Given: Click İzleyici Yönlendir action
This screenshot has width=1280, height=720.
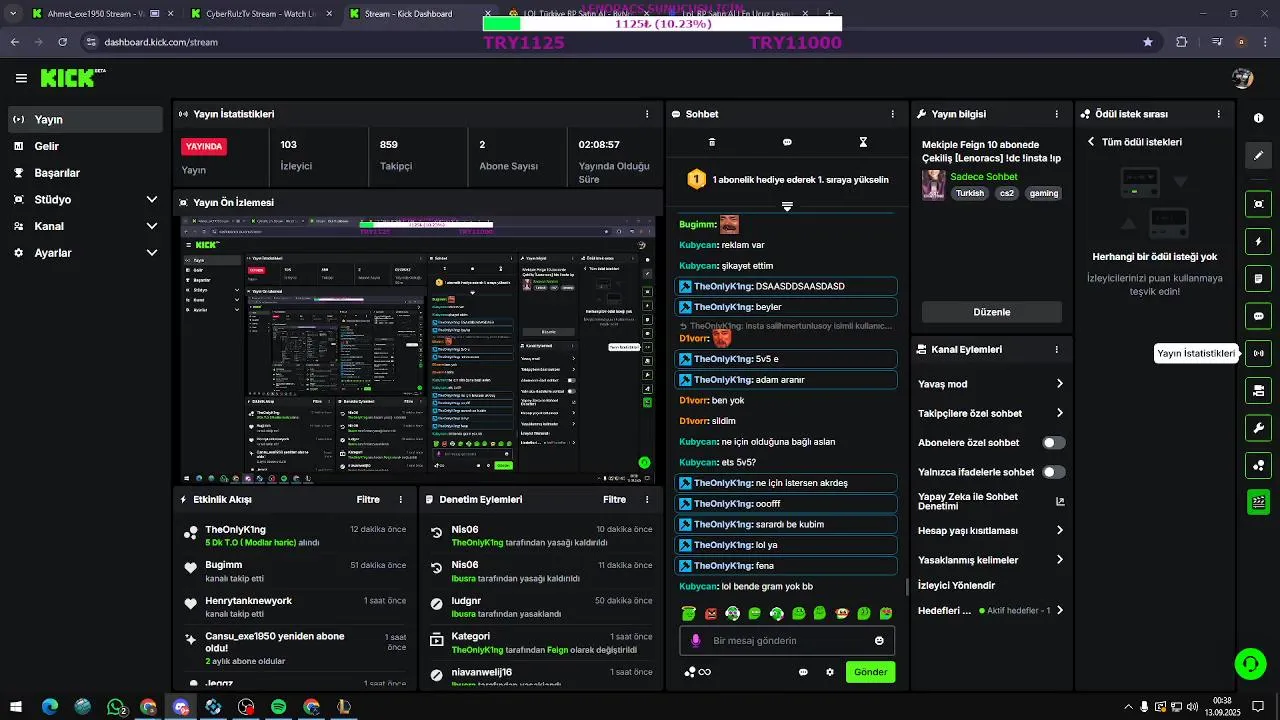Looking at the screenshot, I should [956, 585].
